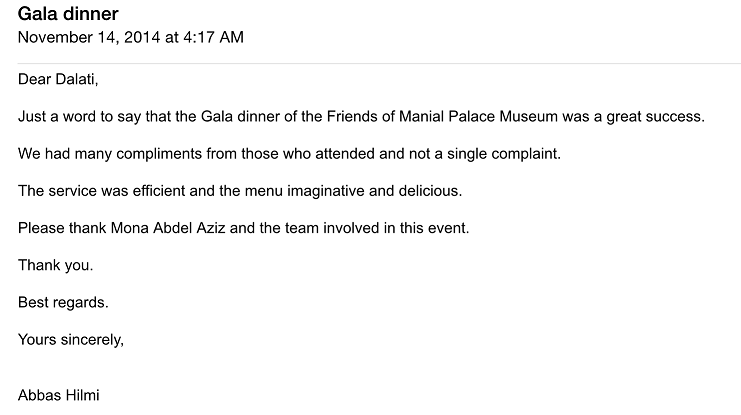Click the "Yours sincerely," closing
Screen dimensions: 741x415
coord(71,339)
